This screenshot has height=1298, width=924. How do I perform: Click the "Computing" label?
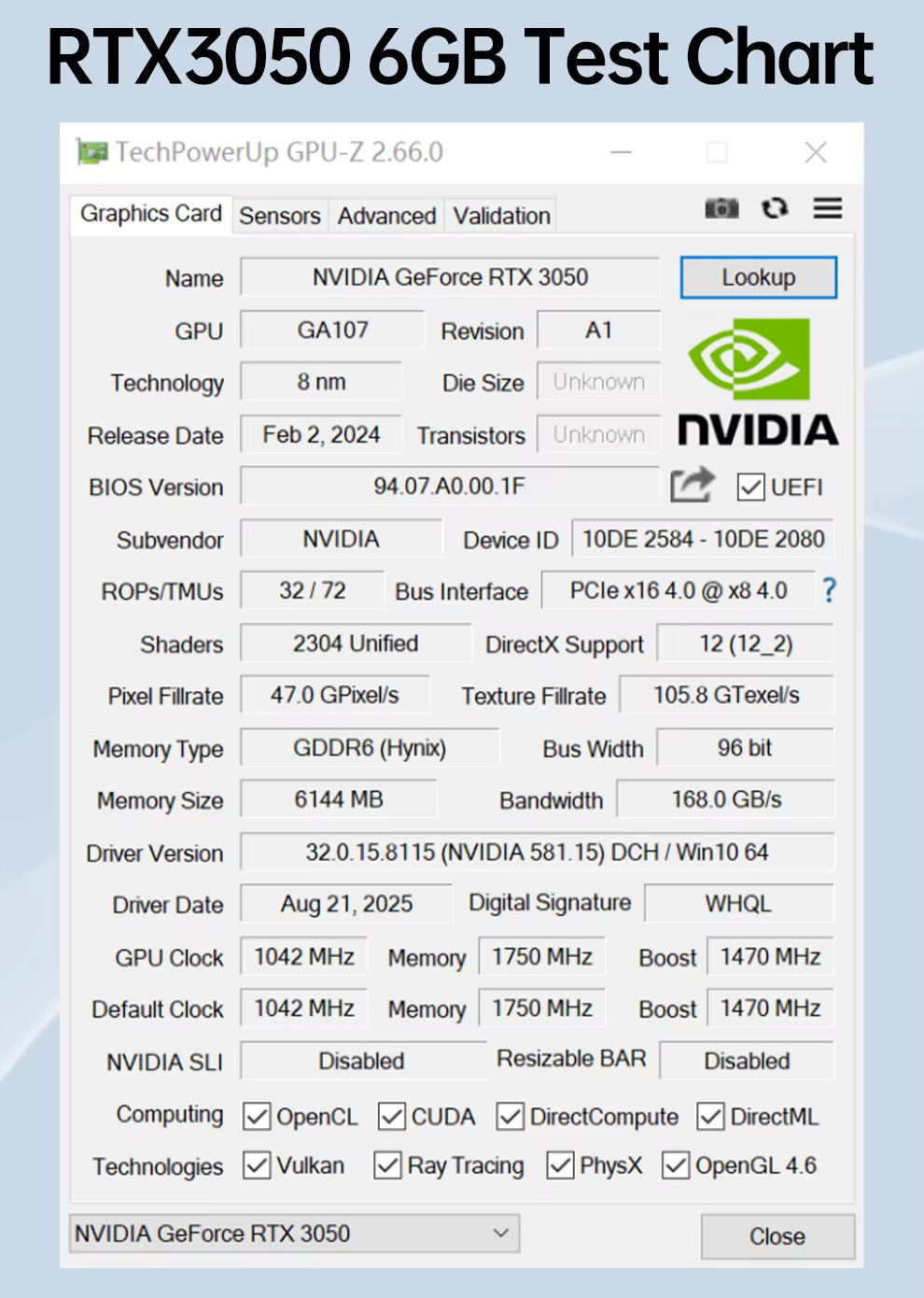point(170,1114)
